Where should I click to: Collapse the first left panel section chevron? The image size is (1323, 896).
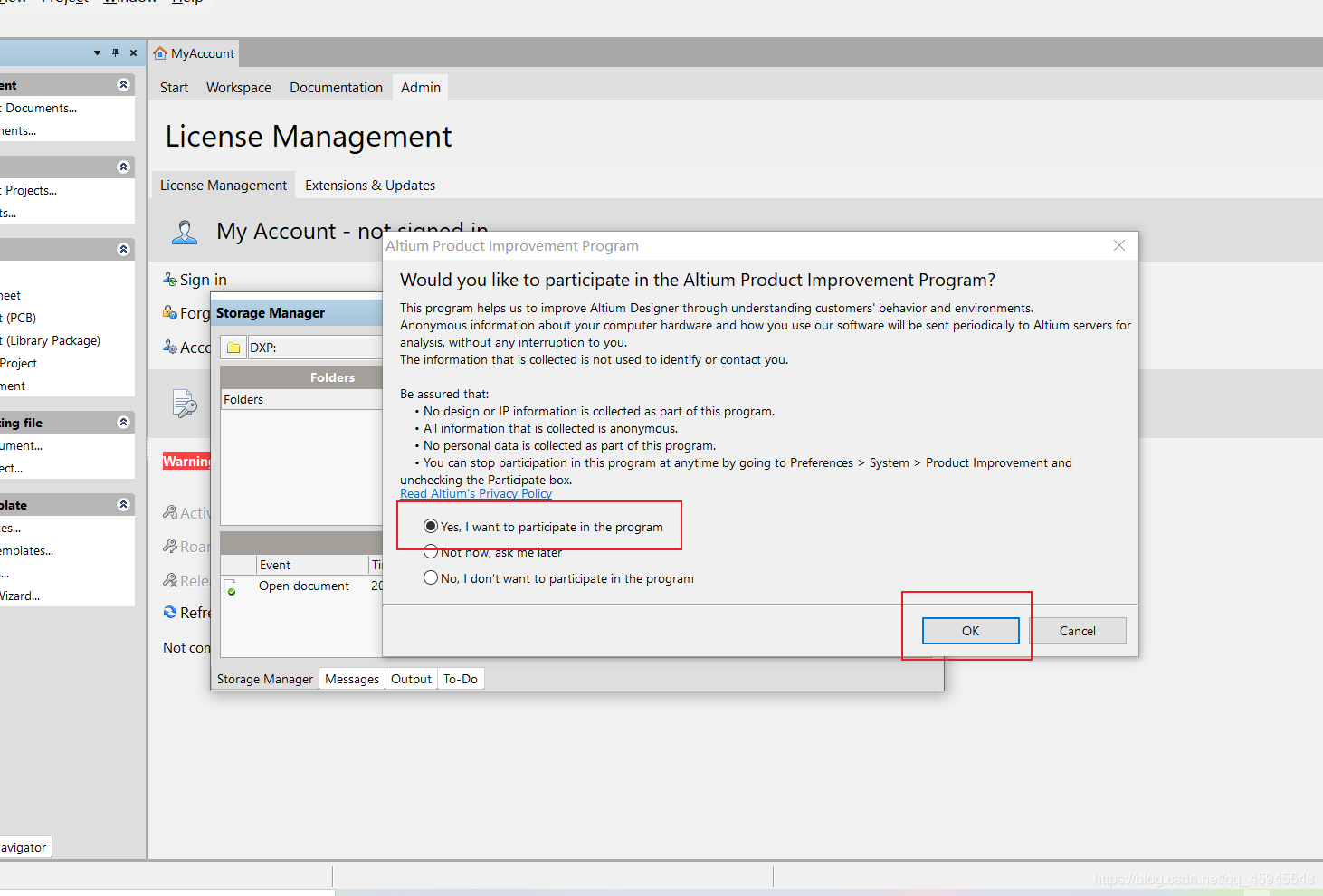124,84
